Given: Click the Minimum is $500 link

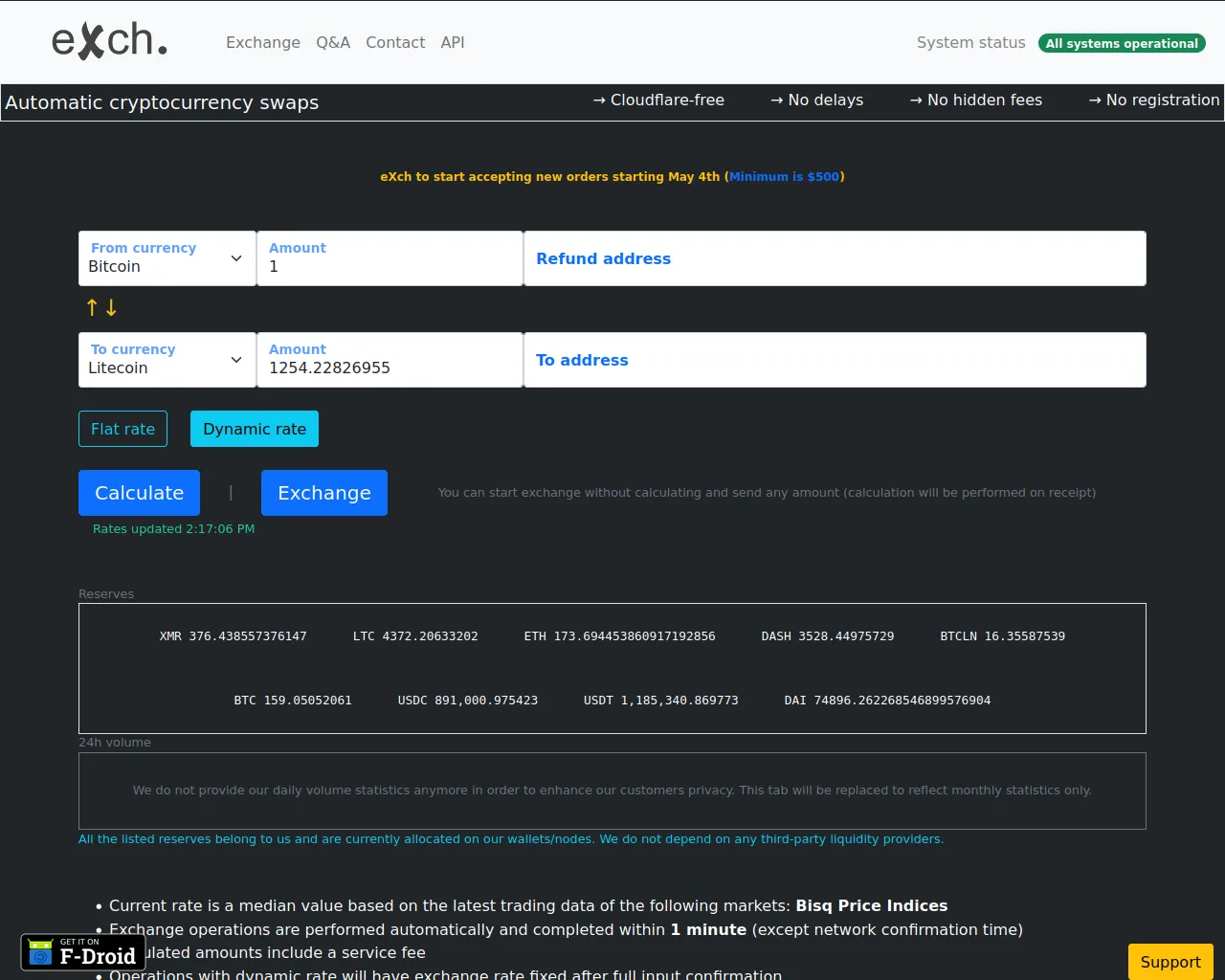Looking at the screenshot, I should tap(784, 176).
